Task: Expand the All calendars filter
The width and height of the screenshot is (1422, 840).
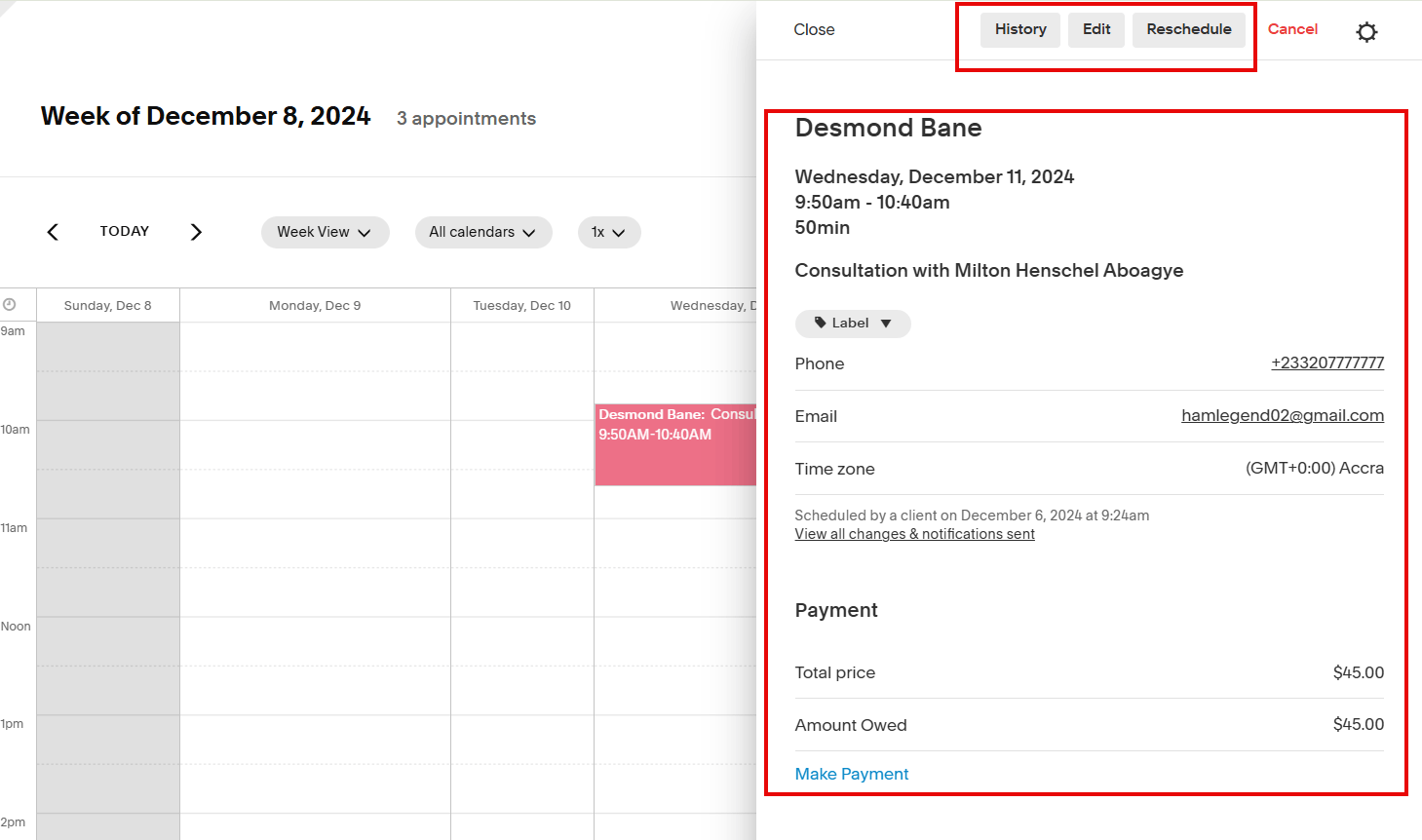Action: (482, 232)
